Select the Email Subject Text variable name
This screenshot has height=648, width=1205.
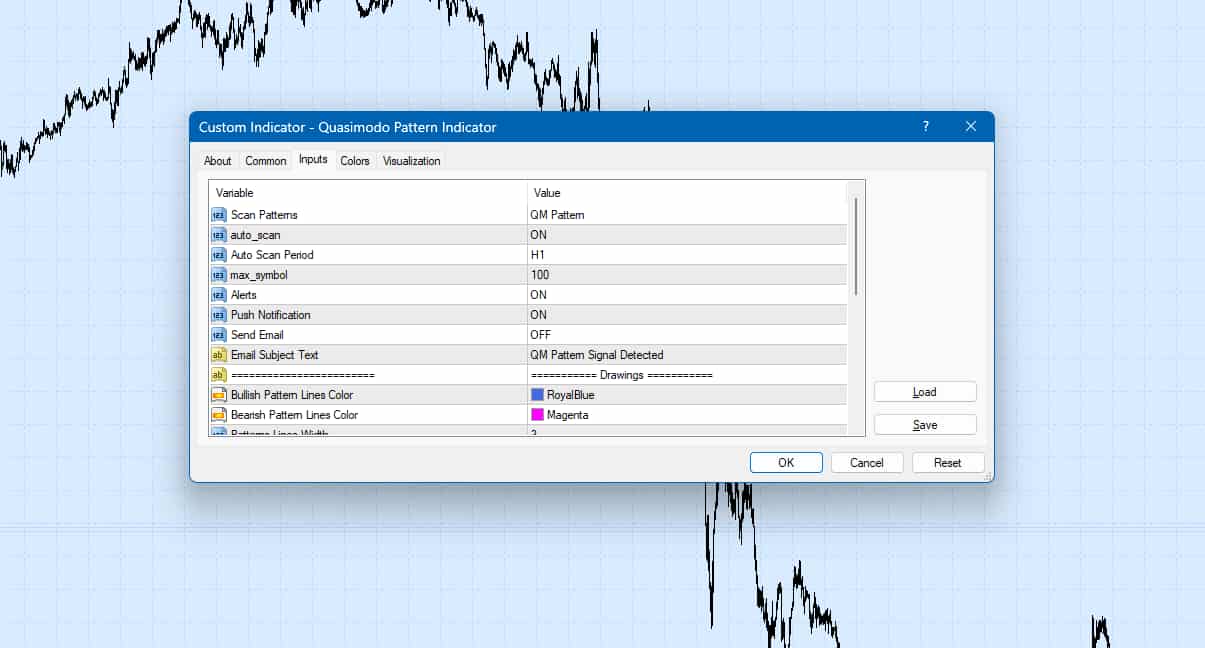pos(275,355)
